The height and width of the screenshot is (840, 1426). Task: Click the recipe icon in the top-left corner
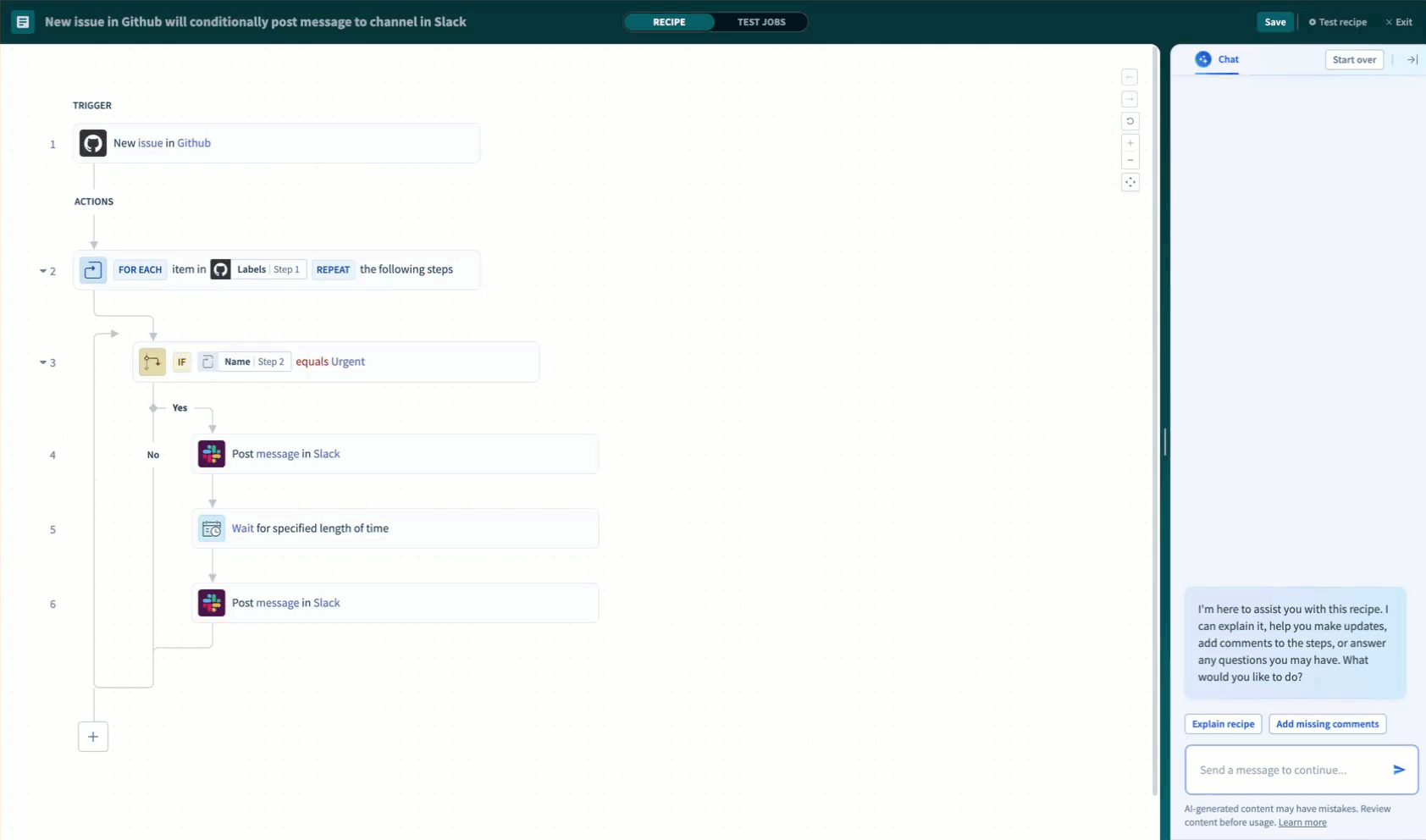coord(21,21)
